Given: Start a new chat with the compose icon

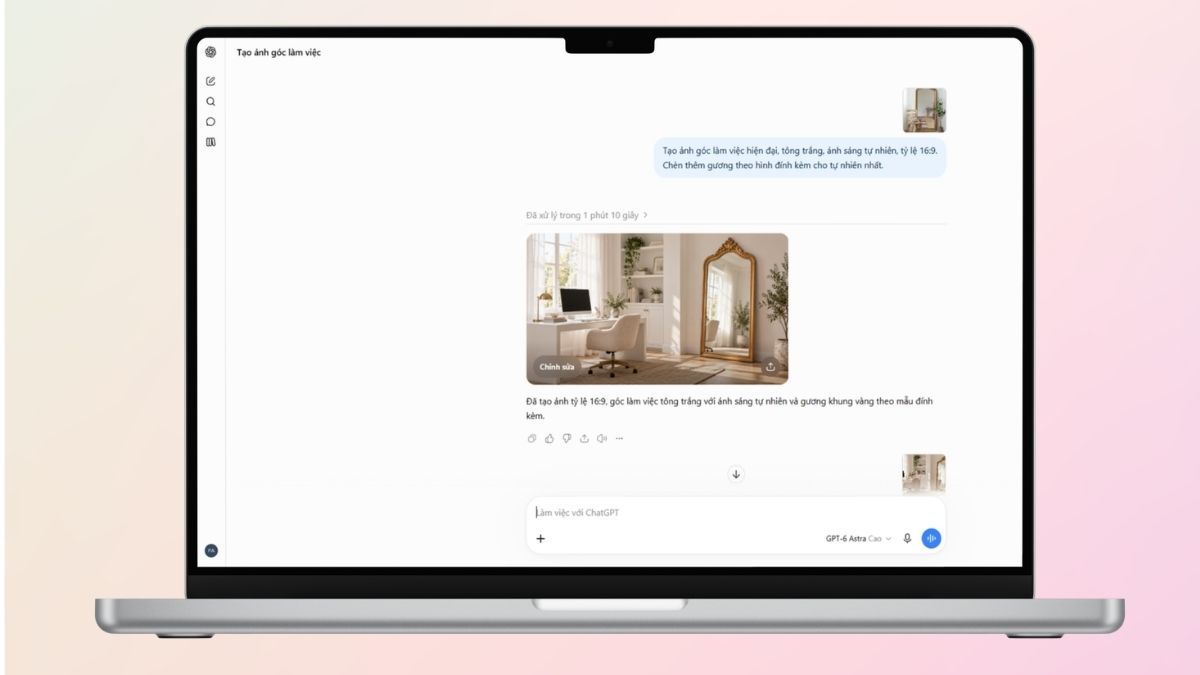Looking at the screenshot, I should tap(210, 81).
